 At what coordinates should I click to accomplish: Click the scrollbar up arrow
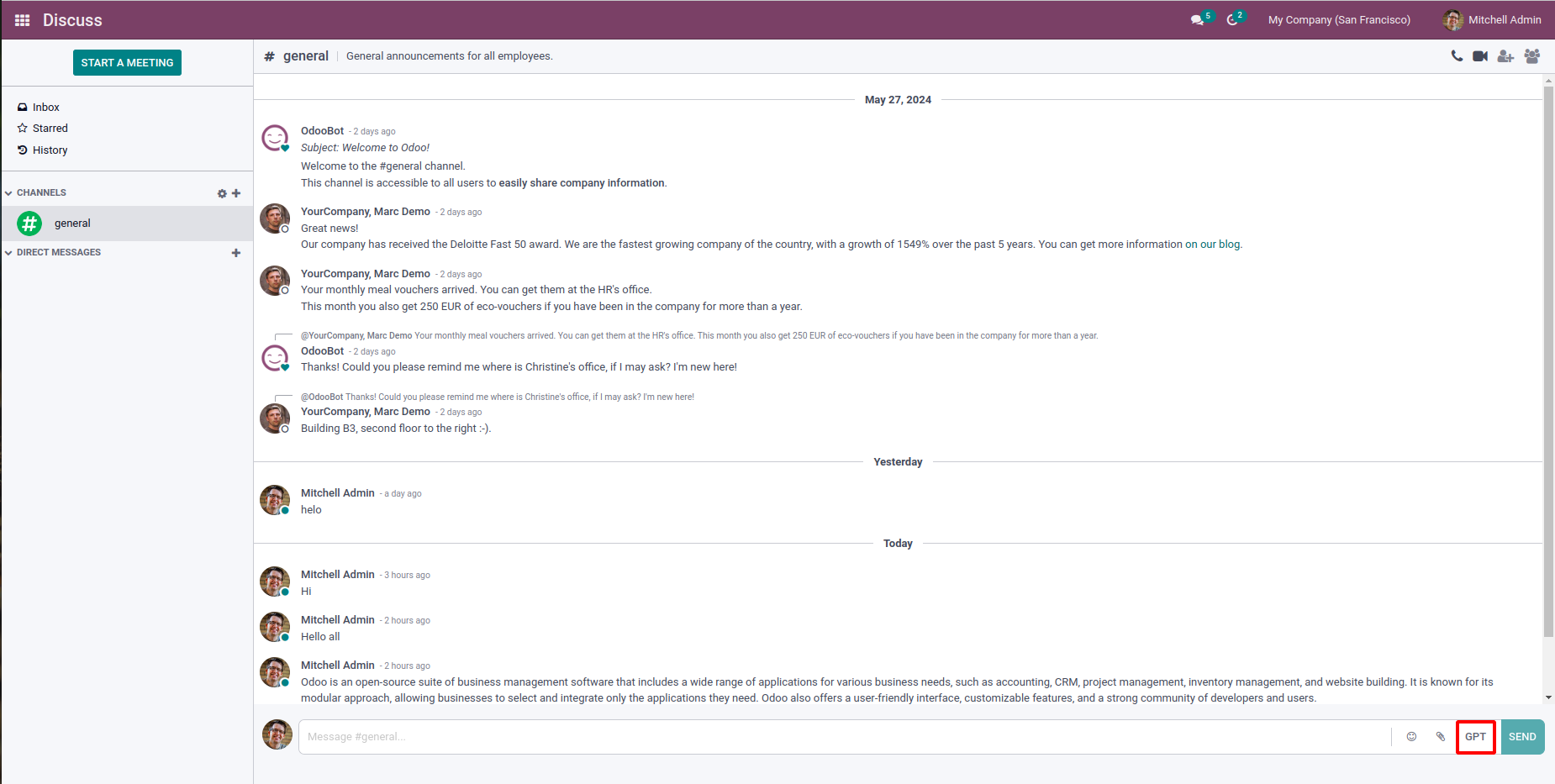(x=1548, y=82)
